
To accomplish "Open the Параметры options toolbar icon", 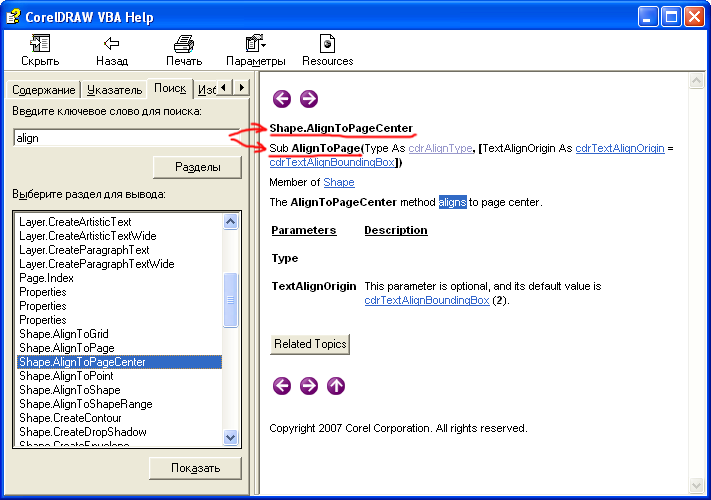I will (x=255, y=44).
